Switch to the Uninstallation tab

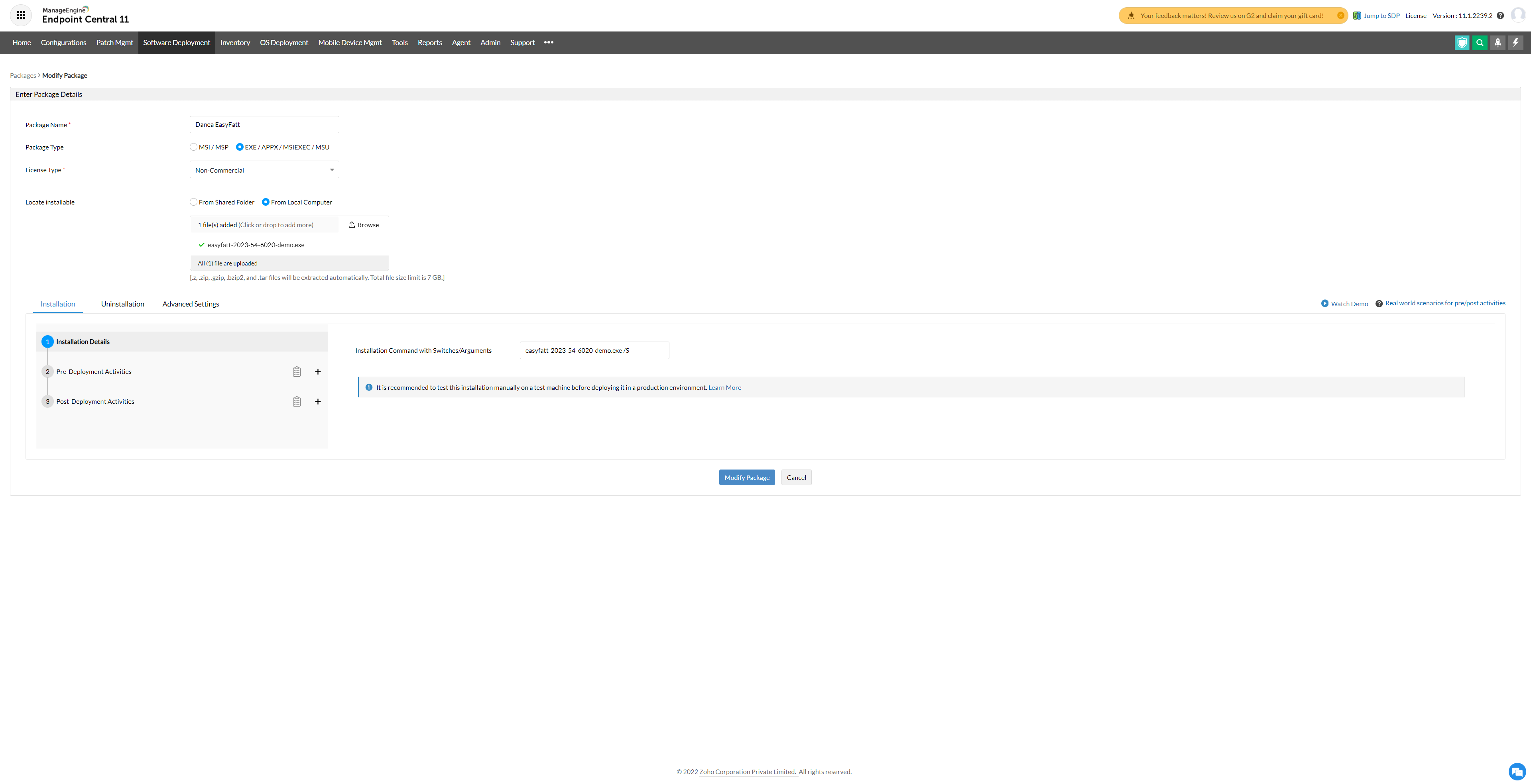122,304
